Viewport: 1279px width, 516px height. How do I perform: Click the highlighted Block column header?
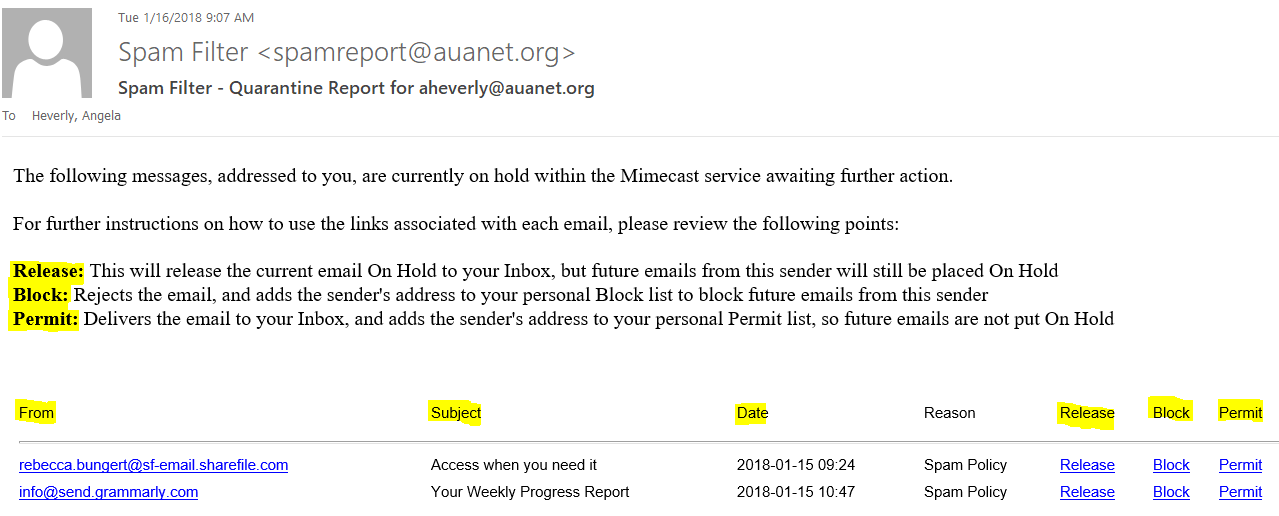(x=1171, y=413)
